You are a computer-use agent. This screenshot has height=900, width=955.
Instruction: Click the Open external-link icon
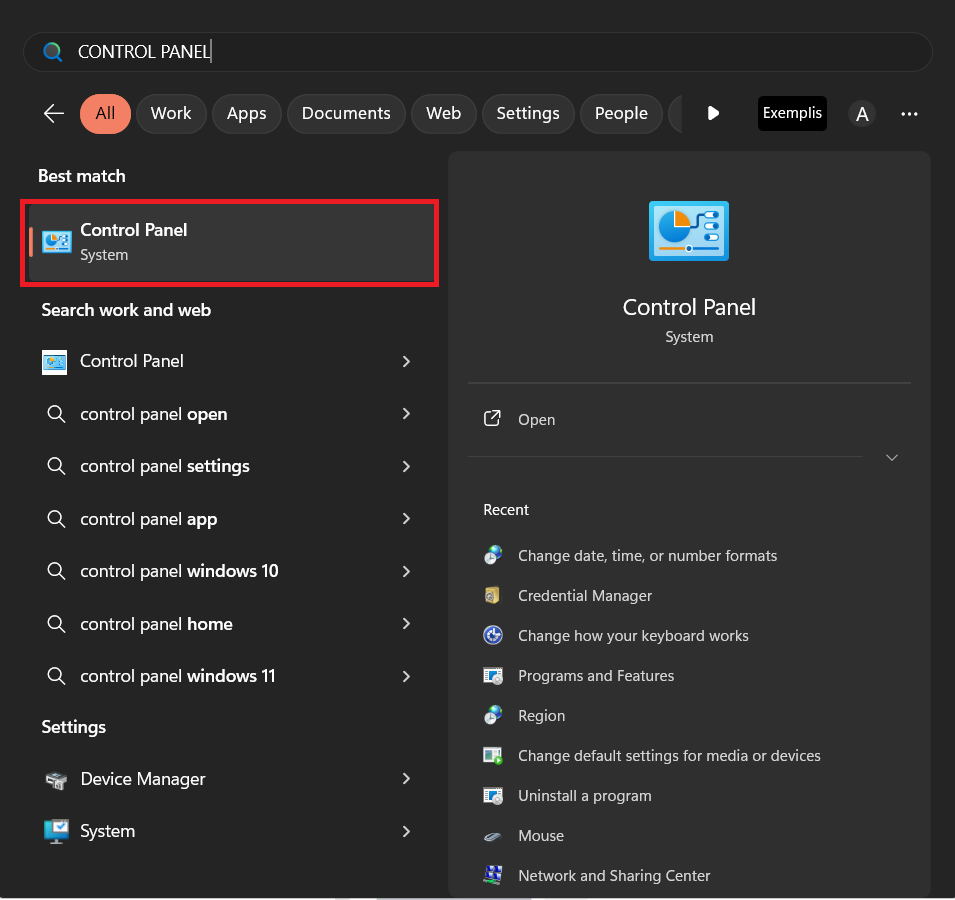(x=492, y=418)
